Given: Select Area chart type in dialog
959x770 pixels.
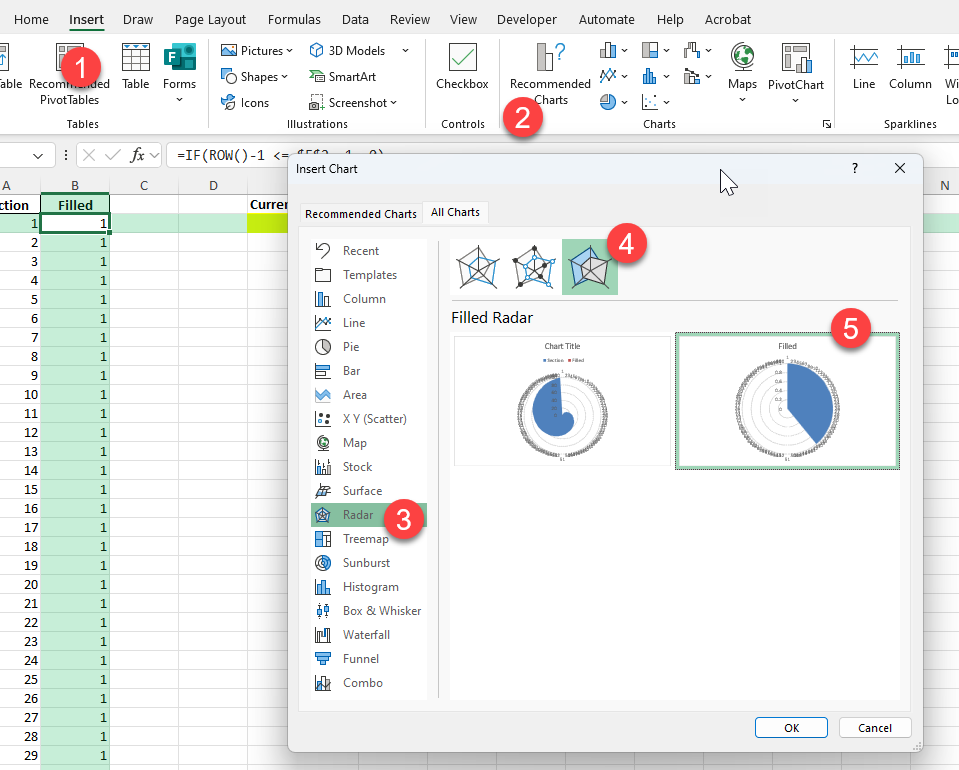Looking at the screenshot, I should coord(368,394).
